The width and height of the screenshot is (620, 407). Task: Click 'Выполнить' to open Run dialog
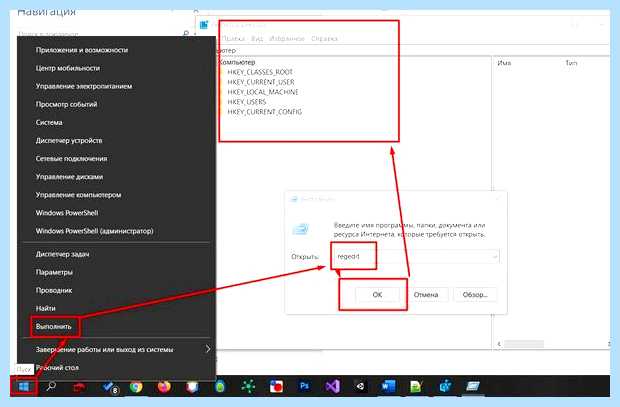point(53,326)
